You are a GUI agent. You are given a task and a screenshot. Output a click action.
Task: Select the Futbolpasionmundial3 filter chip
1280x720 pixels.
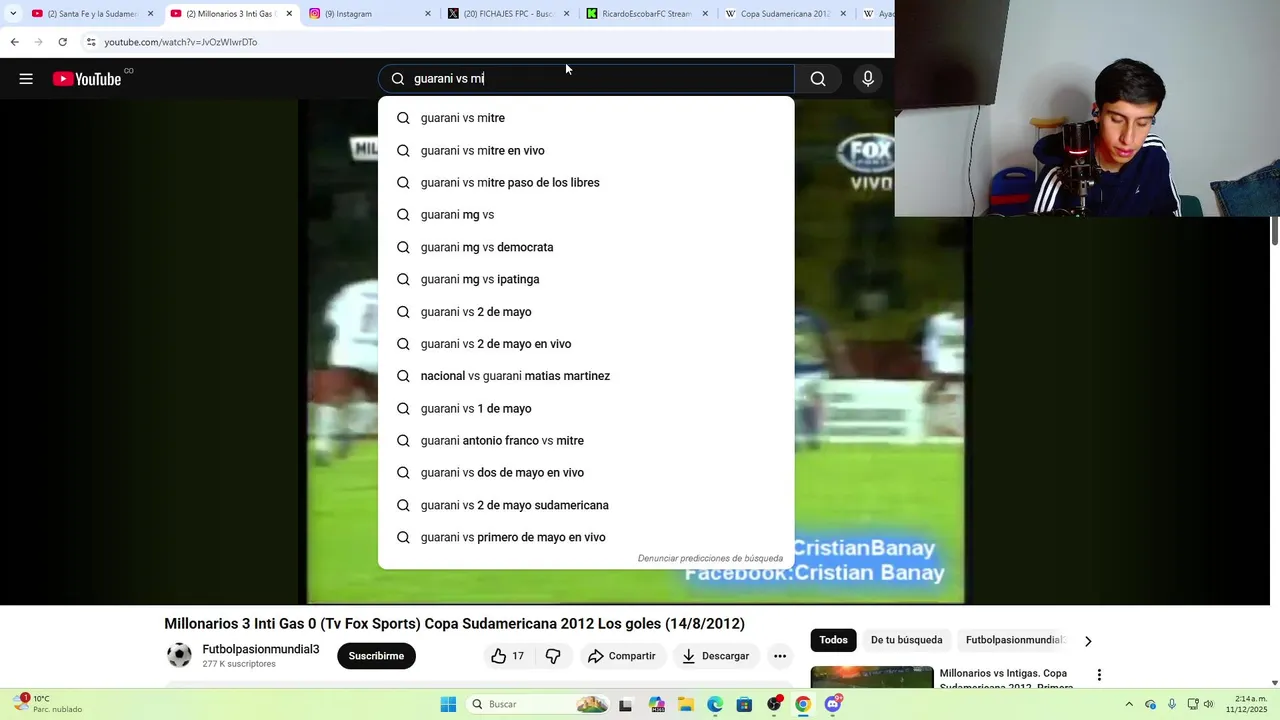(1015, 640)
